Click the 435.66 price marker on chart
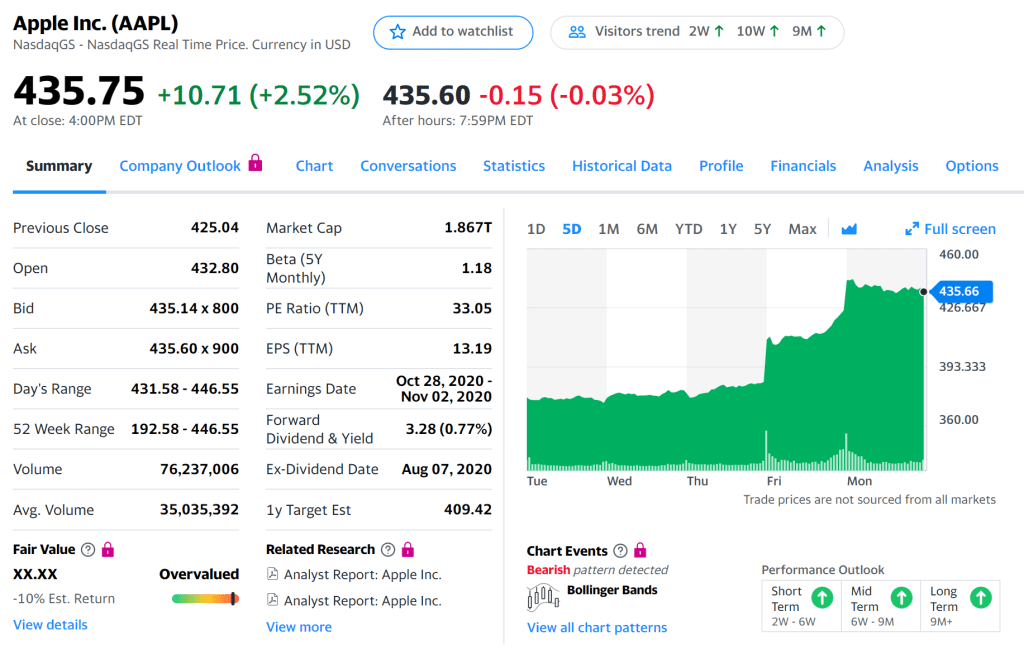The width and height of the screenshot is (1024, 654). 963,292
